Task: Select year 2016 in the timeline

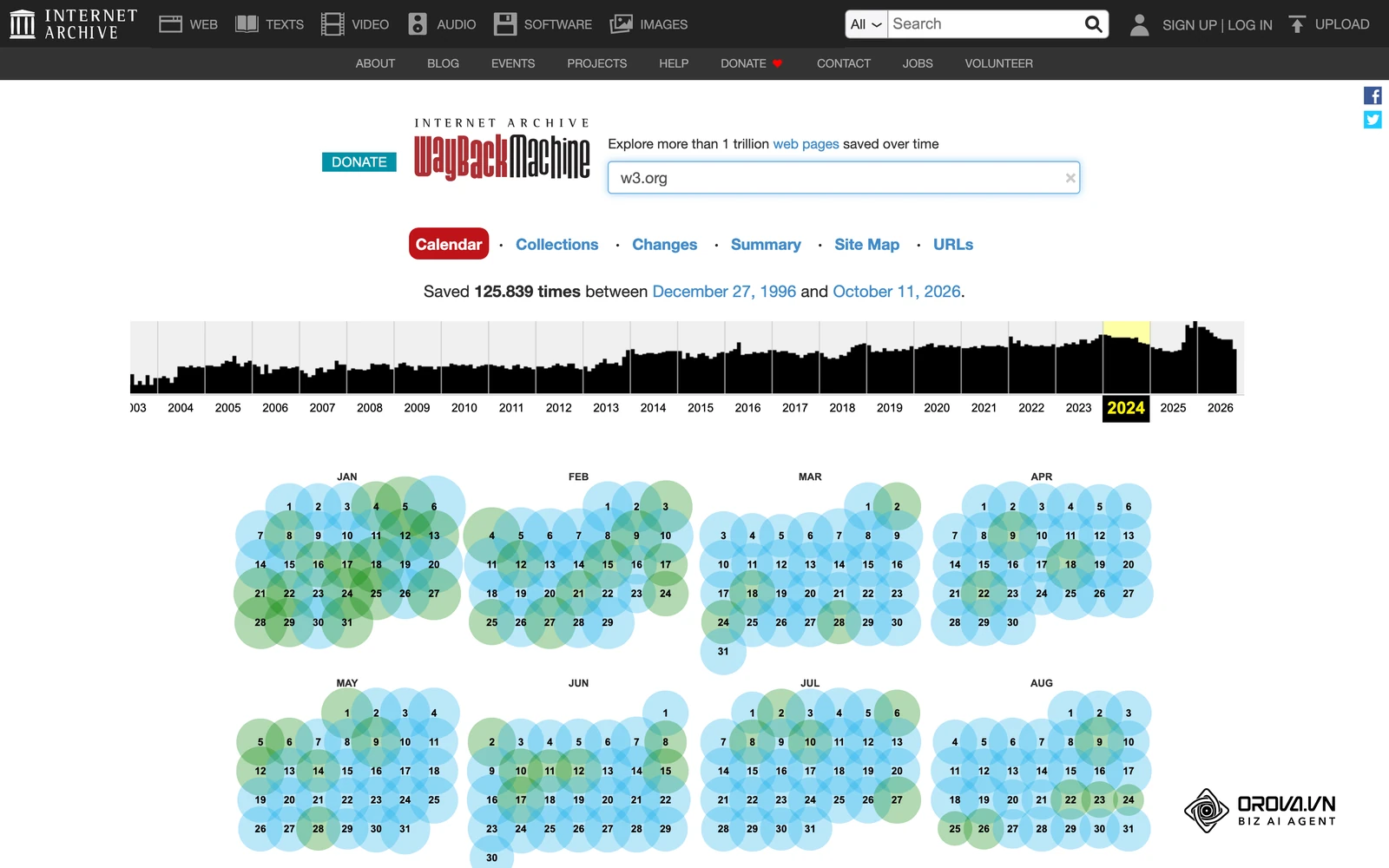Action: point(747,408)
